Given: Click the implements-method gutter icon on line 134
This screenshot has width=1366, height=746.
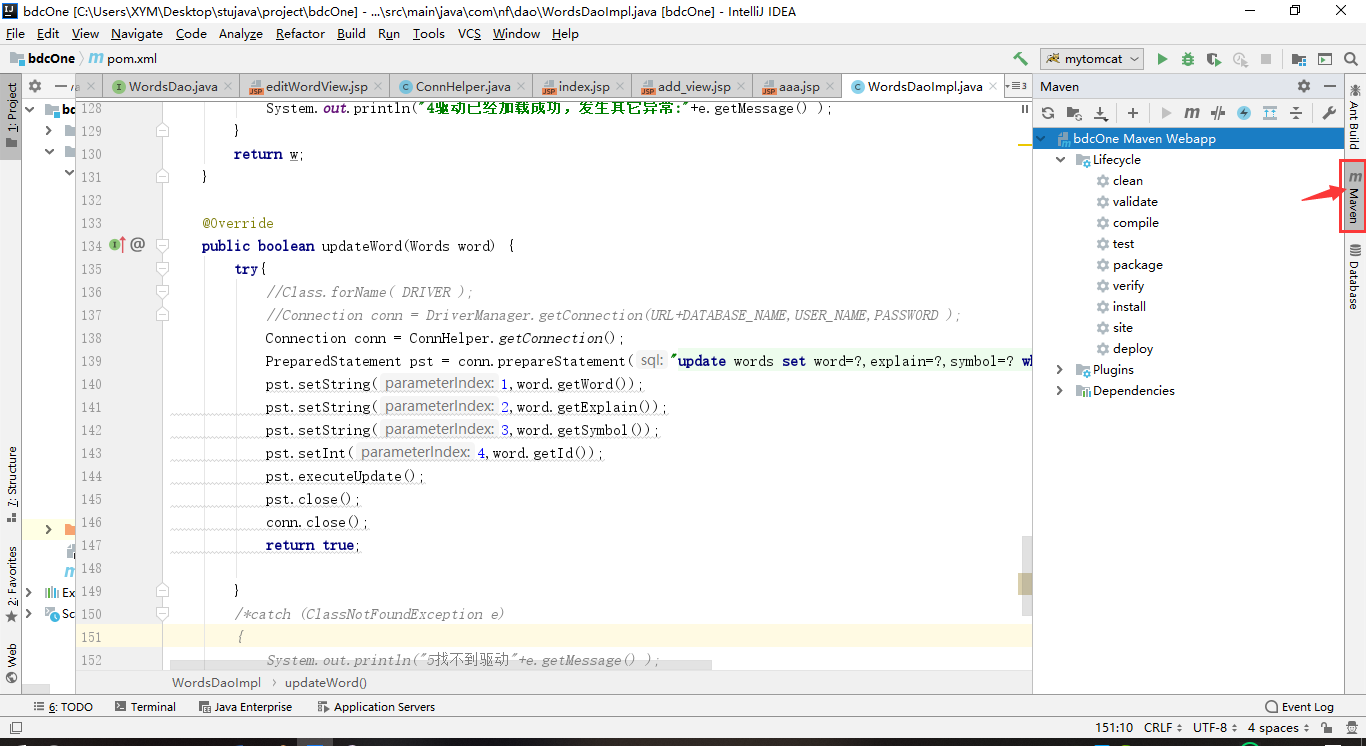Looking at the screenshot, I should click(x=116, y=244).
